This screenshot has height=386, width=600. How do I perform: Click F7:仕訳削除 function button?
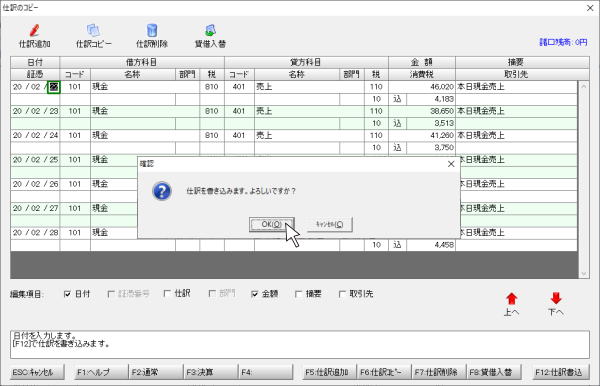coord(439,372)
